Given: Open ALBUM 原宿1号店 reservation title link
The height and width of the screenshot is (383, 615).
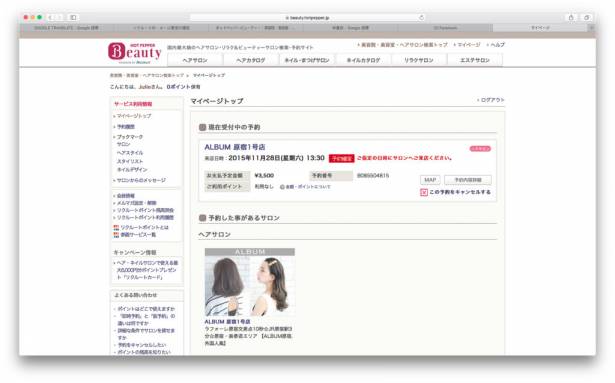Looking at the screenshot, I should click(x=235, y=147).
